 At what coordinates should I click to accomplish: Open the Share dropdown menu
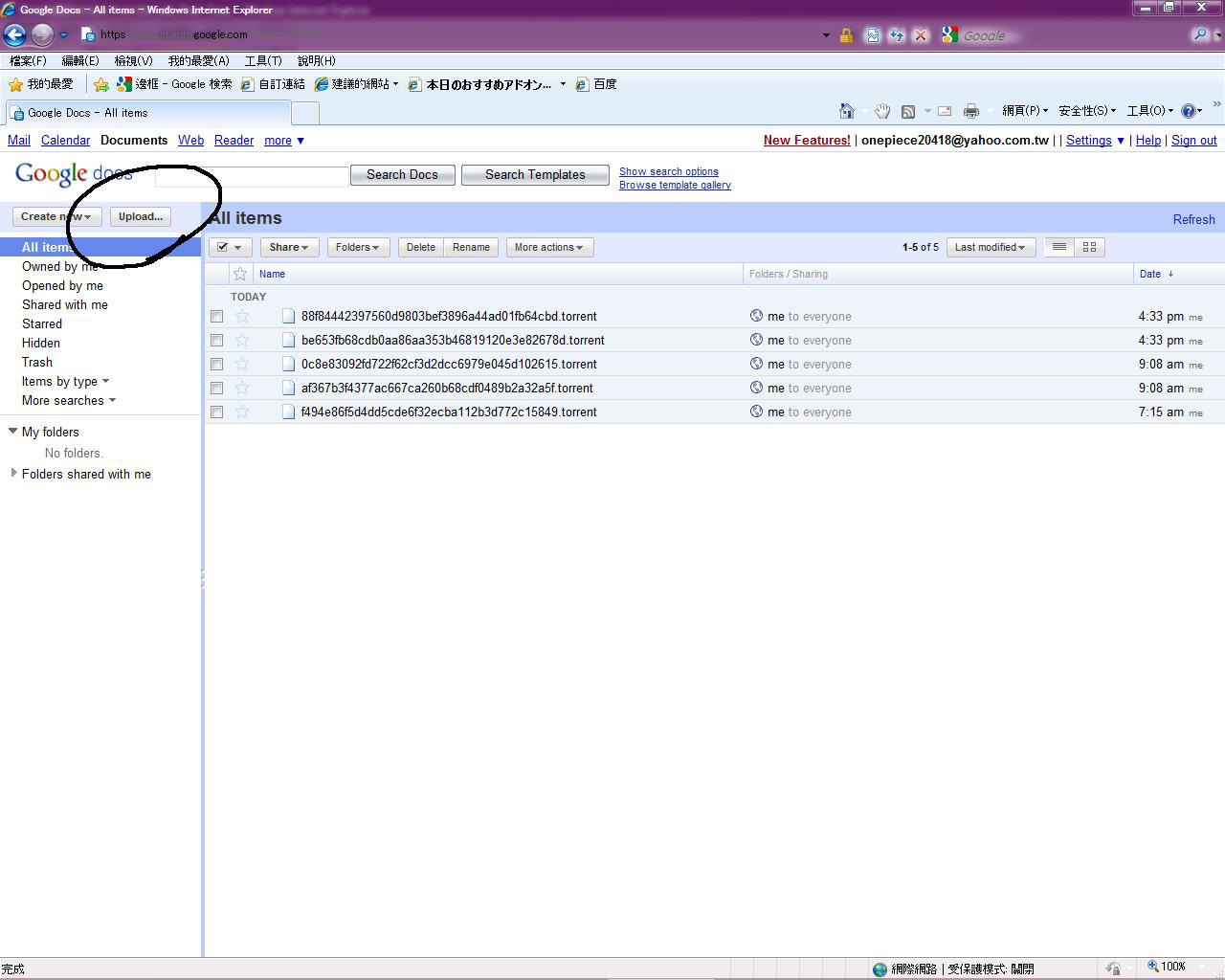(x=289, y=247)
